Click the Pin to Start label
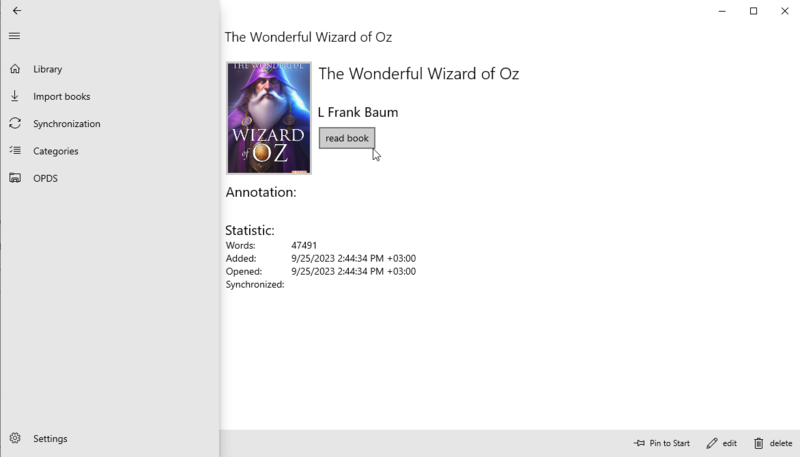Image resolution: width=800 pixels, height=457 pixels. tap(669, 443)
